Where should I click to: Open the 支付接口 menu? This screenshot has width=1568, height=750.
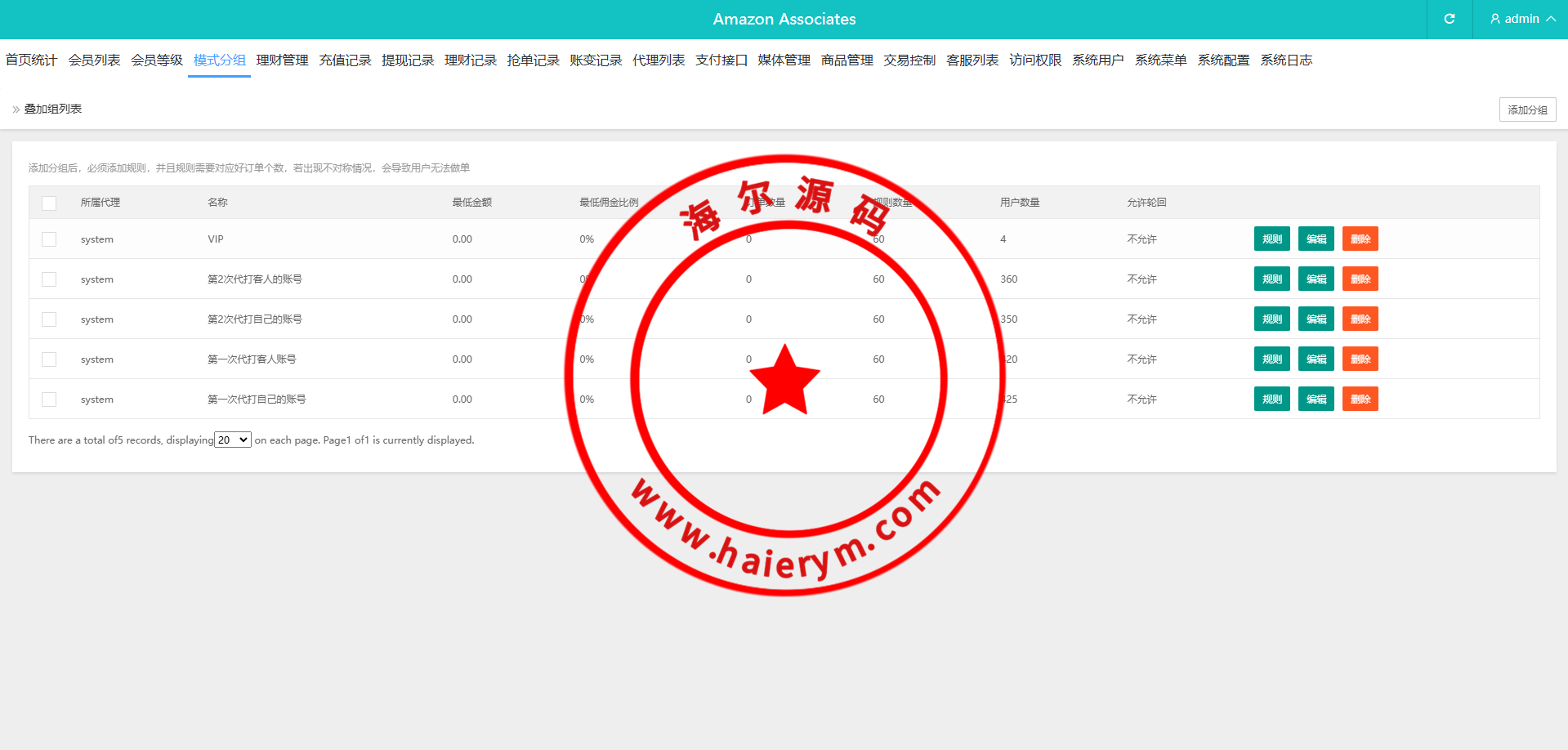click(x=721, y=60)
